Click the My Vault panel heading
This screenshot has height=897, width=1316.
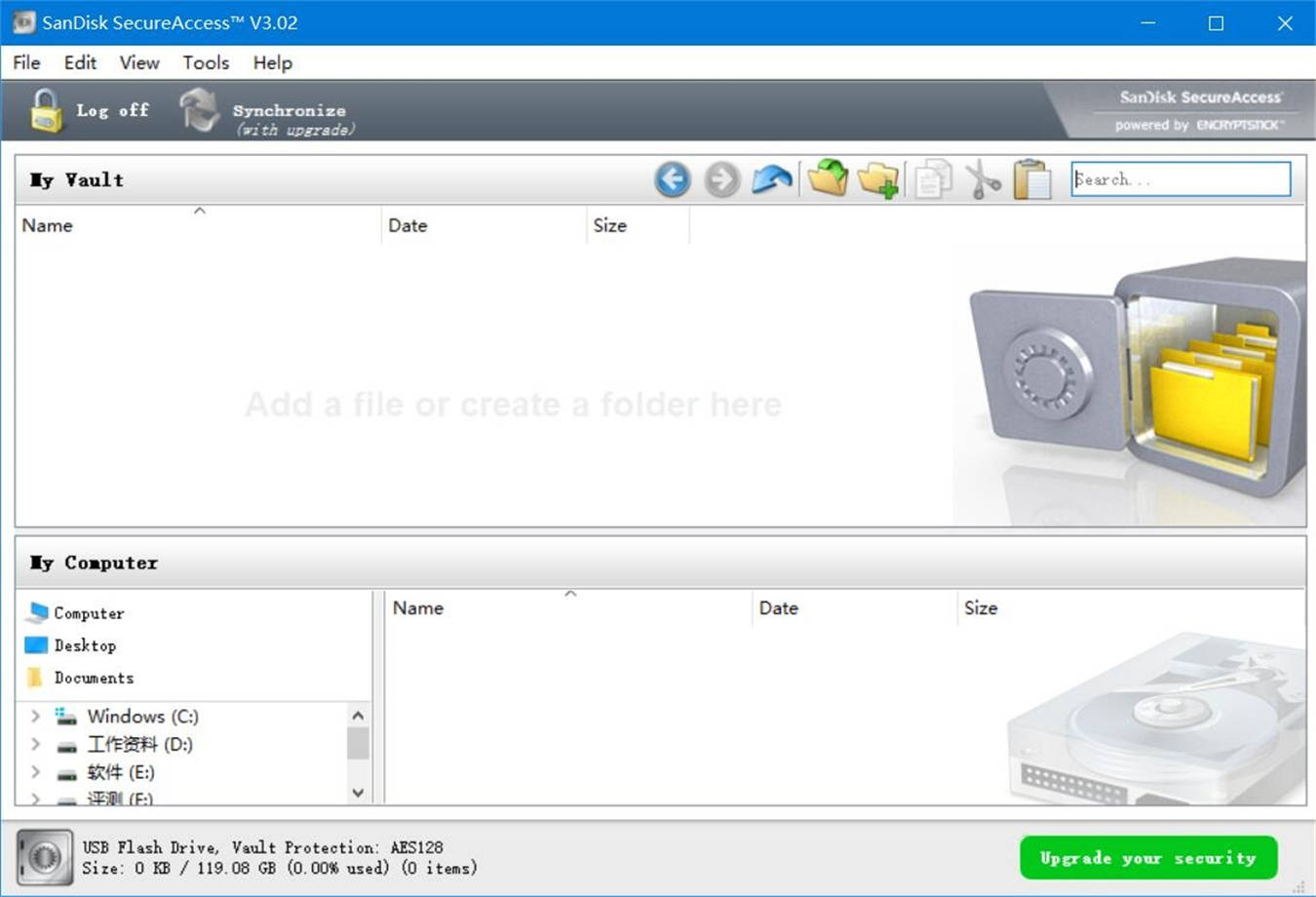click(76, 179)
